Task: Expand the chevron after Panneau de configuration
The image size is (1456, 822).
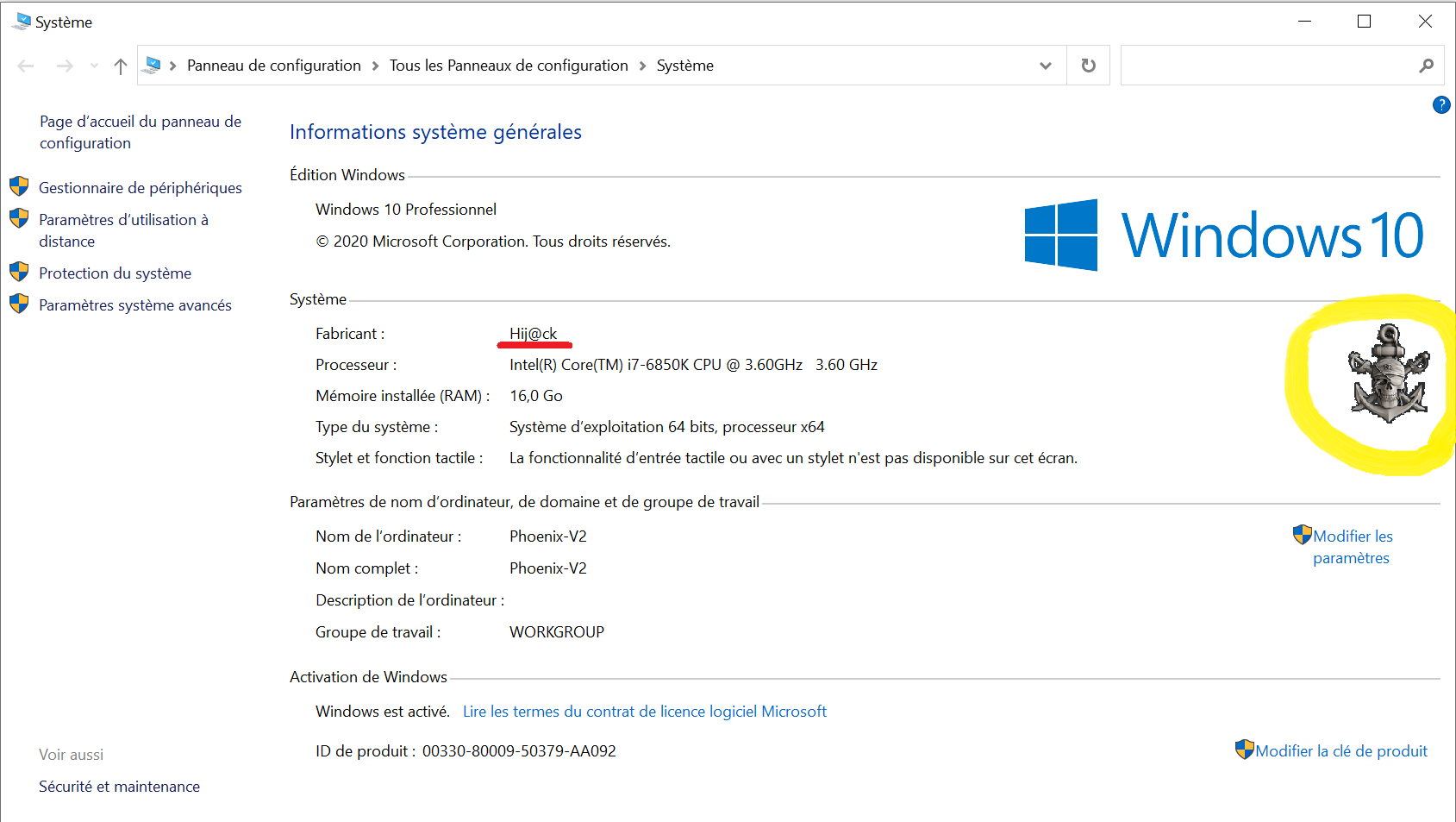Action: 375,66
